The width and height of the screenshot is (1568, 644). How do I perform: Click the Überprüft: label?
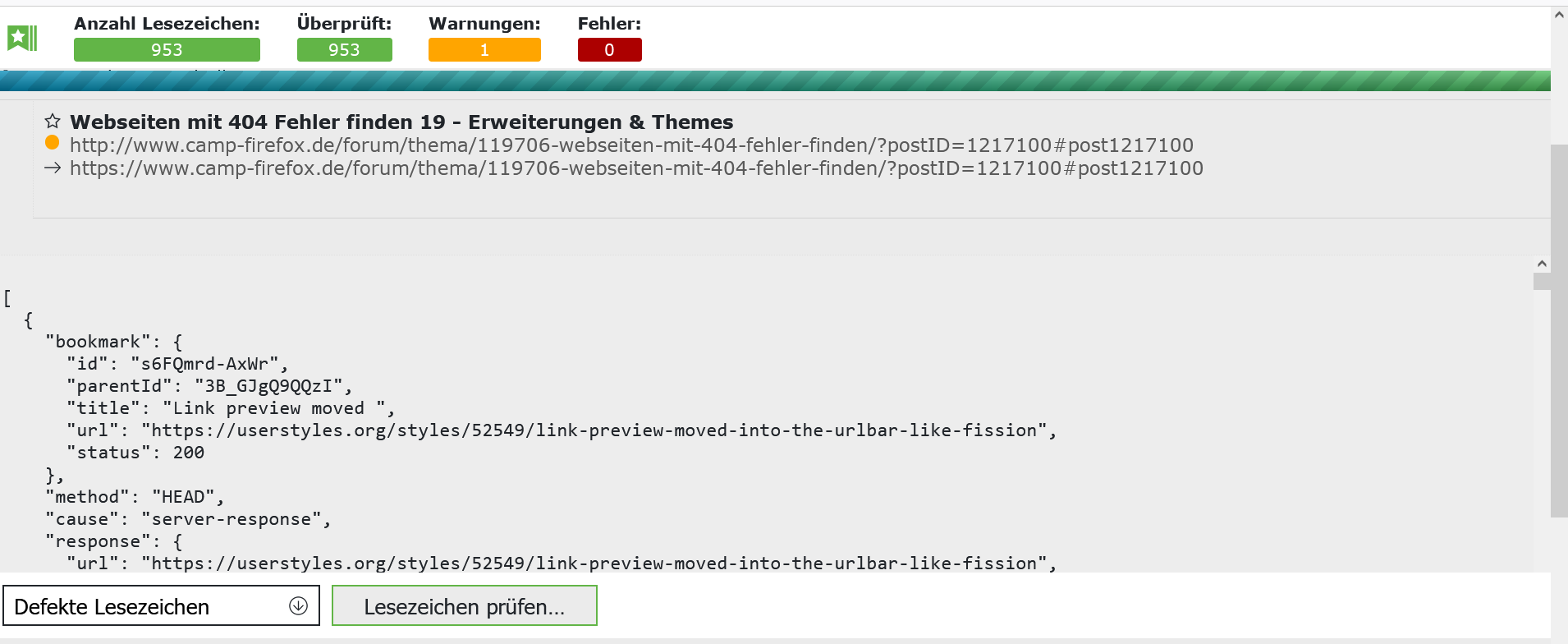(345, 24)
